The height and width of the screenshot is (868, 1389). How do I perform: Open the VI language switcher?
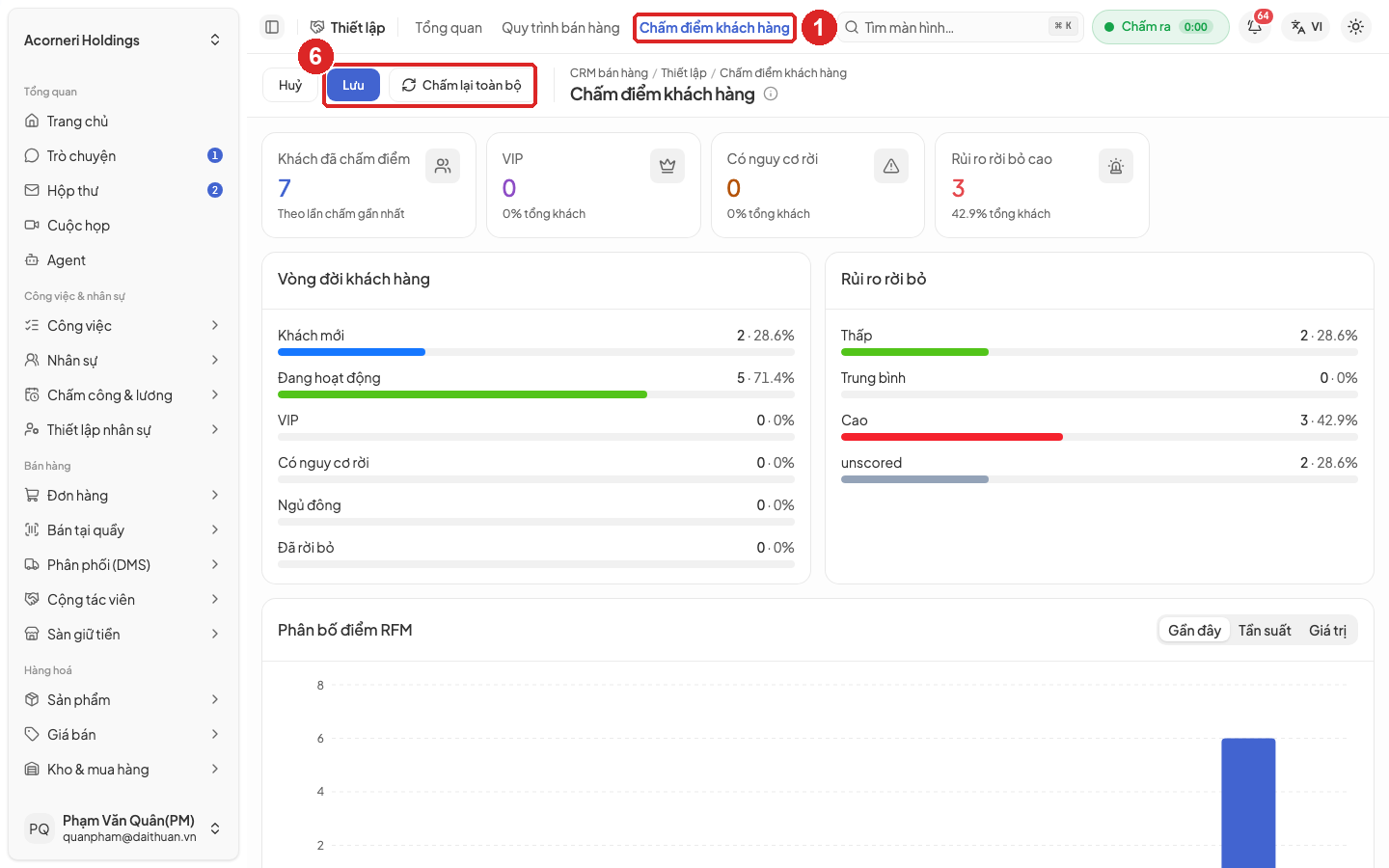coord(1307,27)
